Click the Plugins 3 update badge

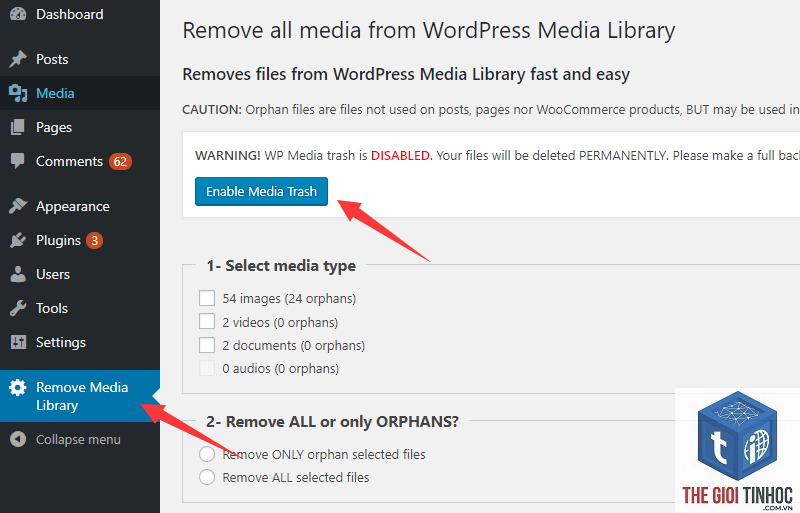[x=94, y=240]
